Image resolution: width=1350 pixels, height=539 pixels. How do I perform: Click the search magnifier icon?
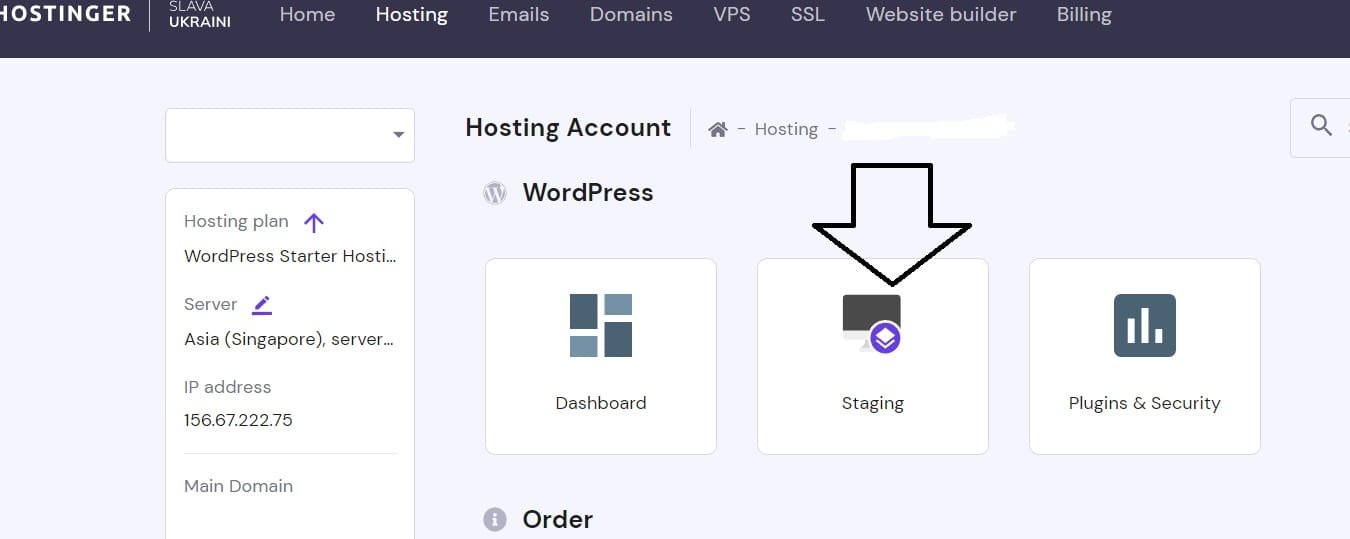point(1321,125)
